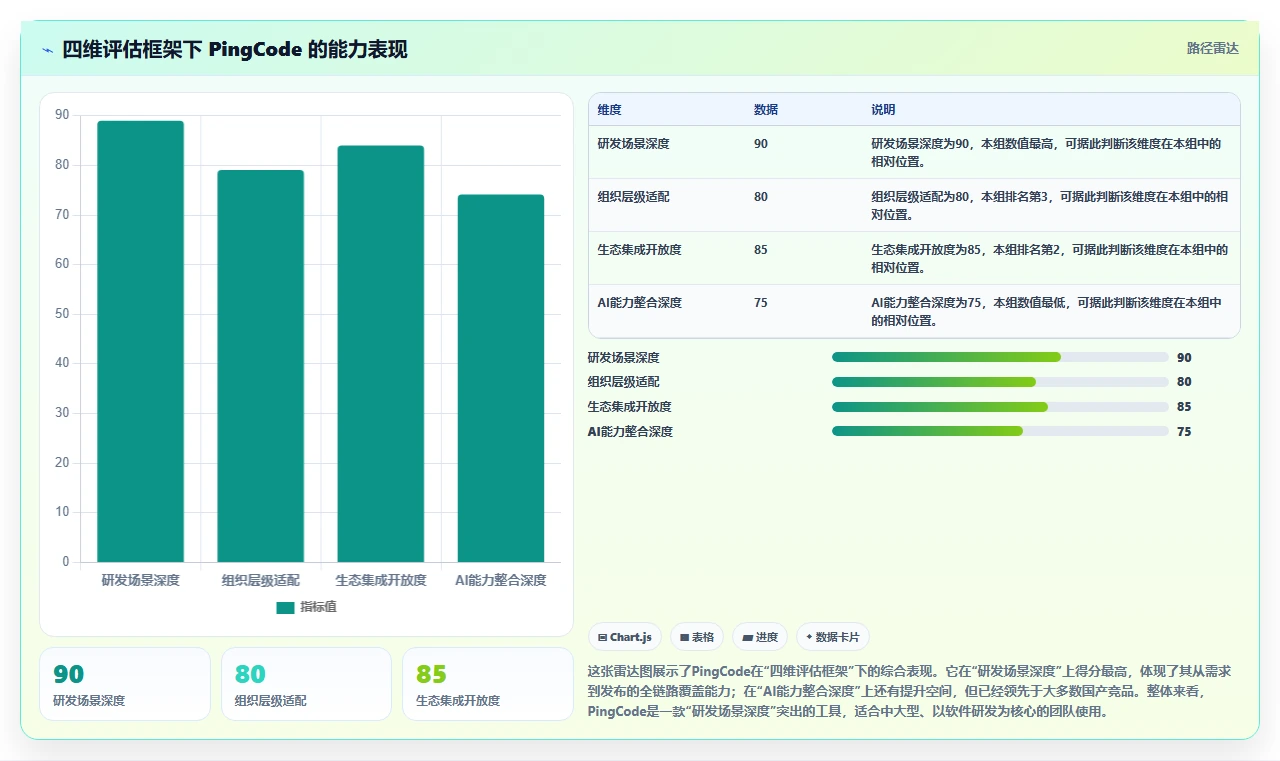The image size is (1280, 761).
Task: Select the 数据卡片 tag
Action: (x=833, y=637)
